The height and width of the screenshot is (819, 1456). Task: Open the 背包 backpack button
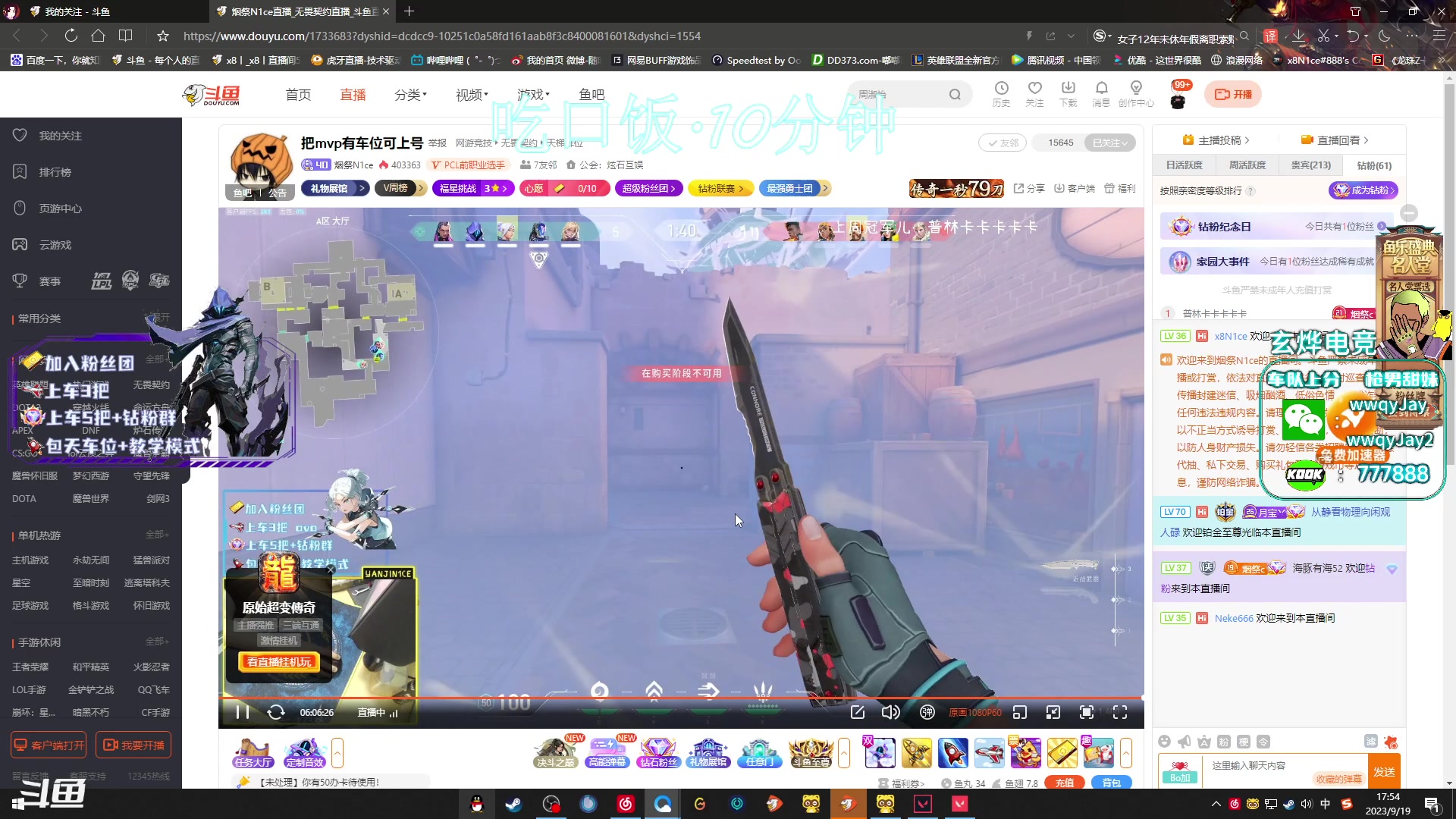(x=1112, y=783)
